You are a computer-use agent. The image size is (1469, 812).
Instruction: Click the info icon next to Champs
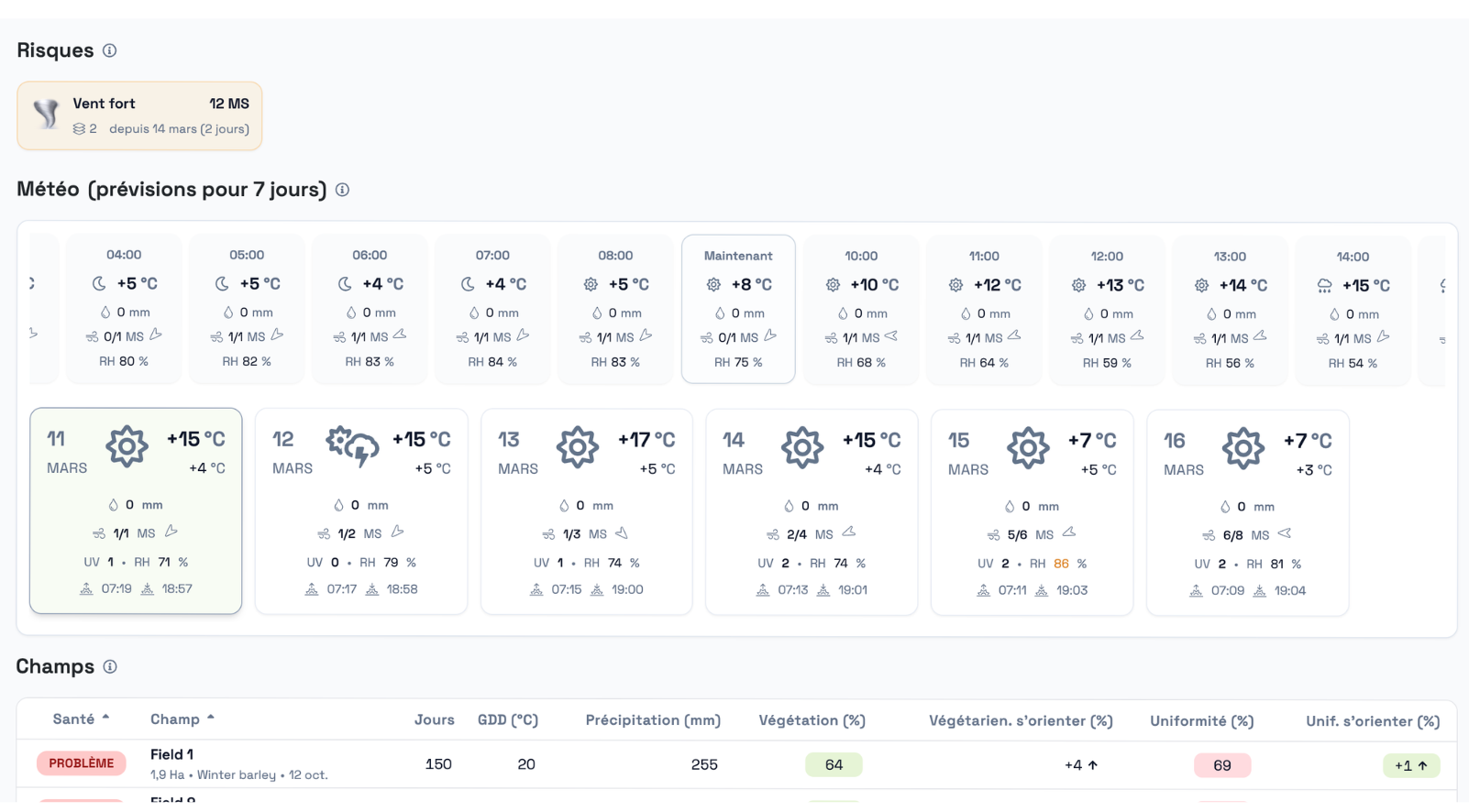pyautogui.click(x=110, y=666)
